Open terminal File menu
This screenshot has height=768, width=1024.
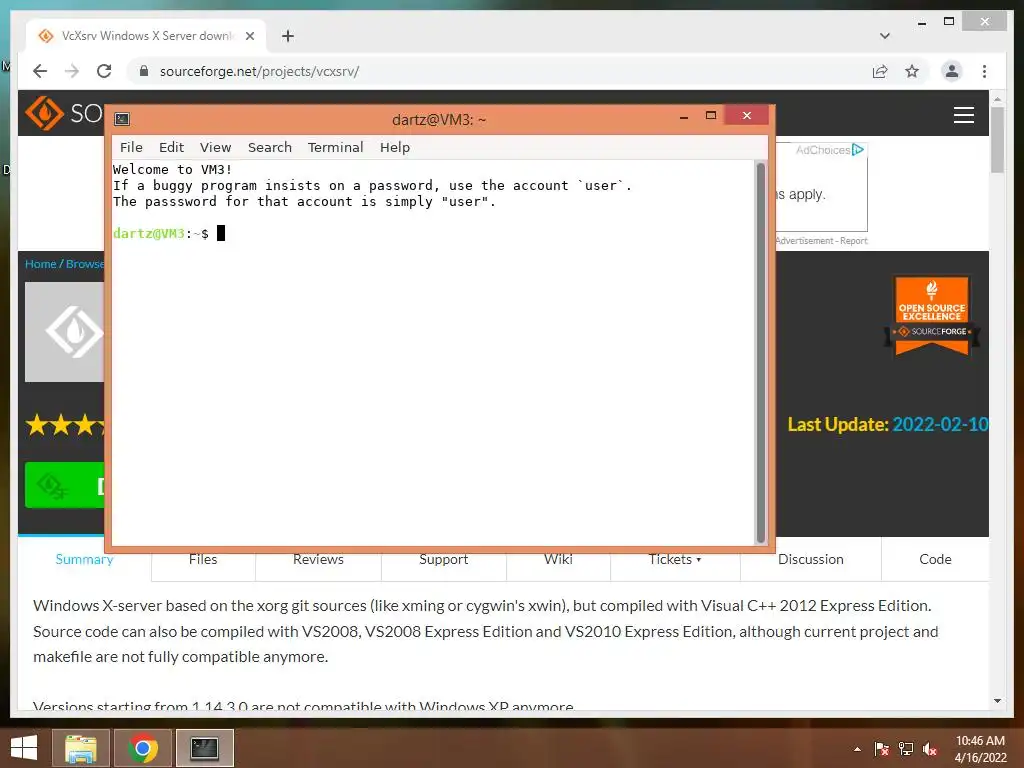point(131,148)
